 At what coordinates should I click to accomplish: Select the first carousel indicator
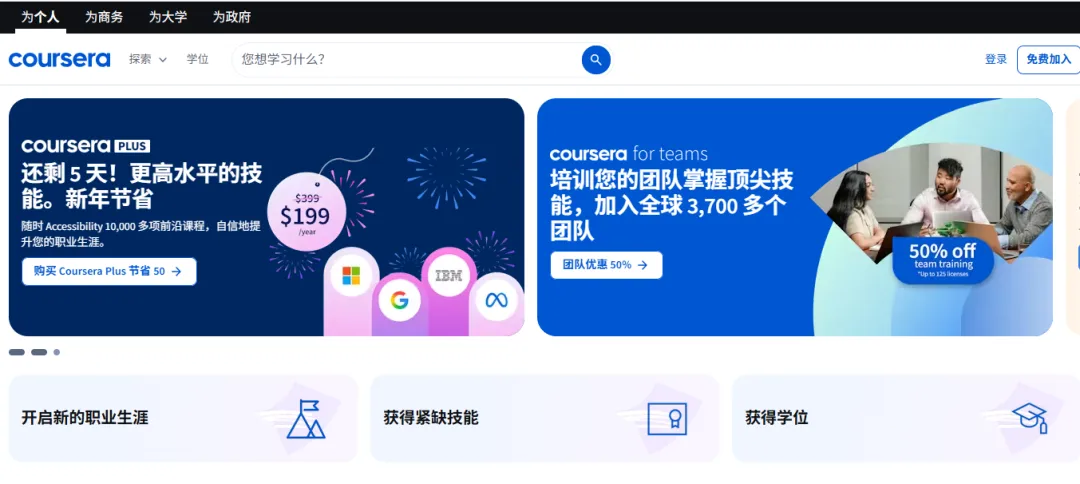tap(17, 352)
